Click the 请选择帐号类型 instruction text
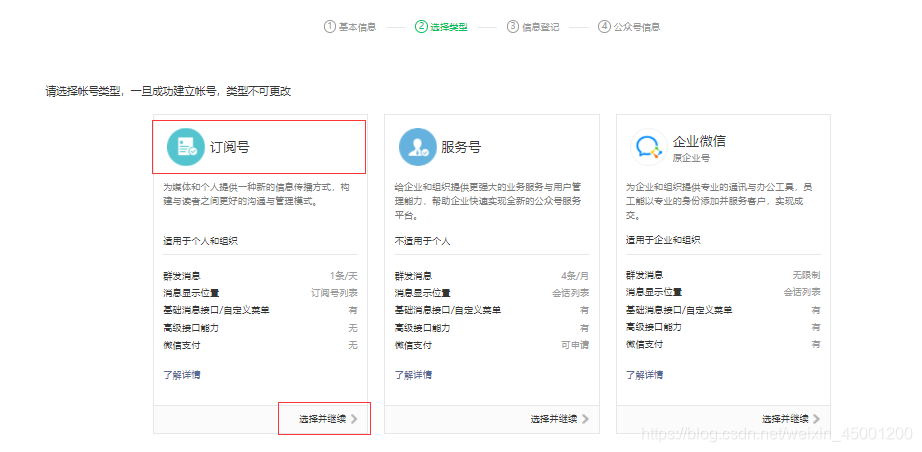922x452 pixels. [168, 92]
